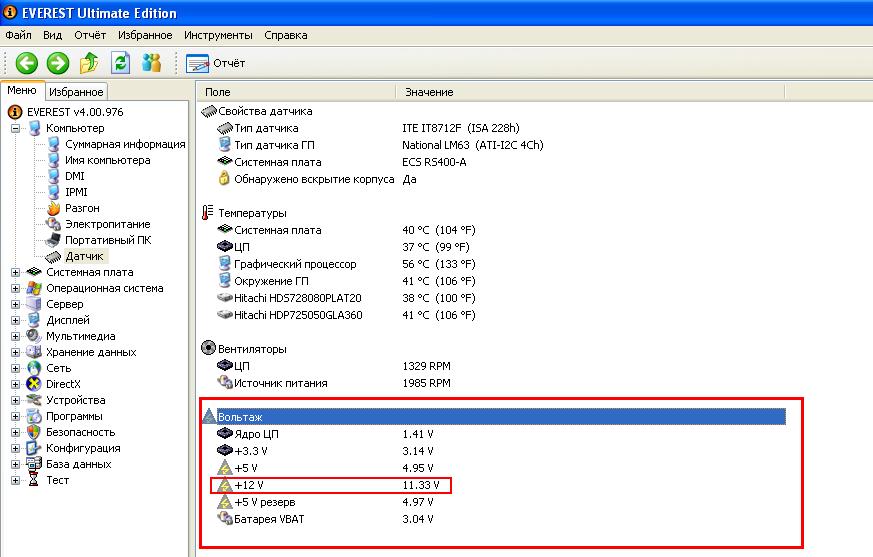Expand the DirectX tree node
Viewport: 873px width, 557px height.
(x=16, y=384)
